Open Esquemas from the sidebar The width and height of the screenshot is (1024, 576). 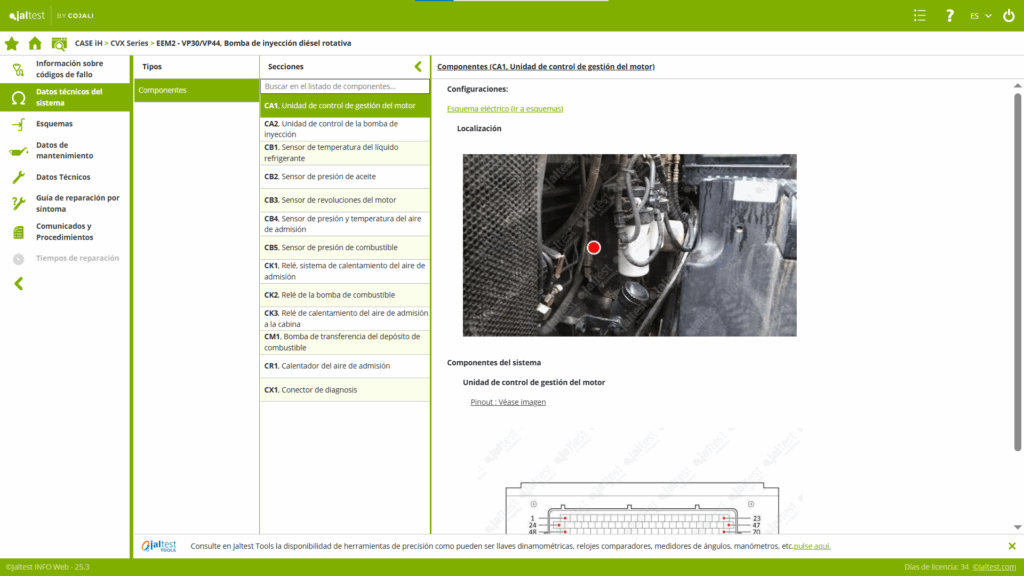click(x=54, y=124)
